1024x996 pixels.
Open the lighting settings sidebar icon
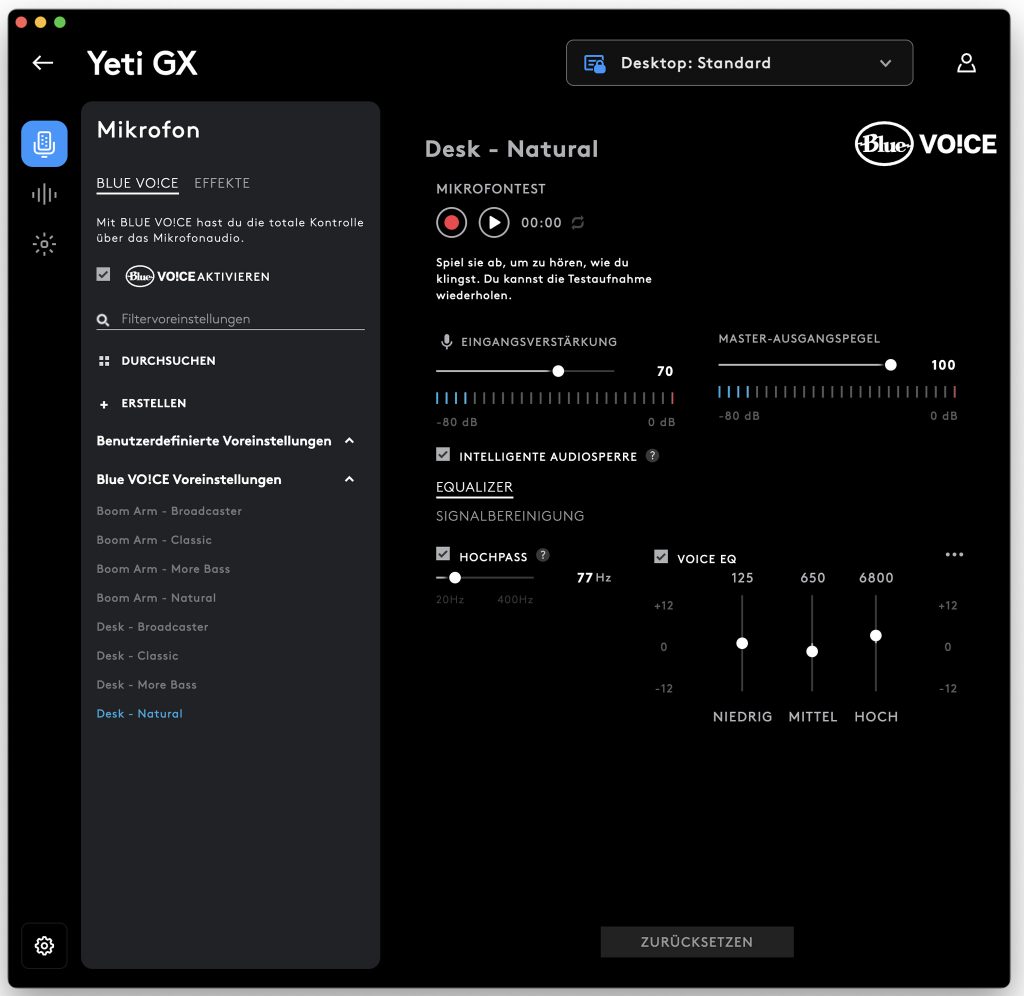[44, 244]
